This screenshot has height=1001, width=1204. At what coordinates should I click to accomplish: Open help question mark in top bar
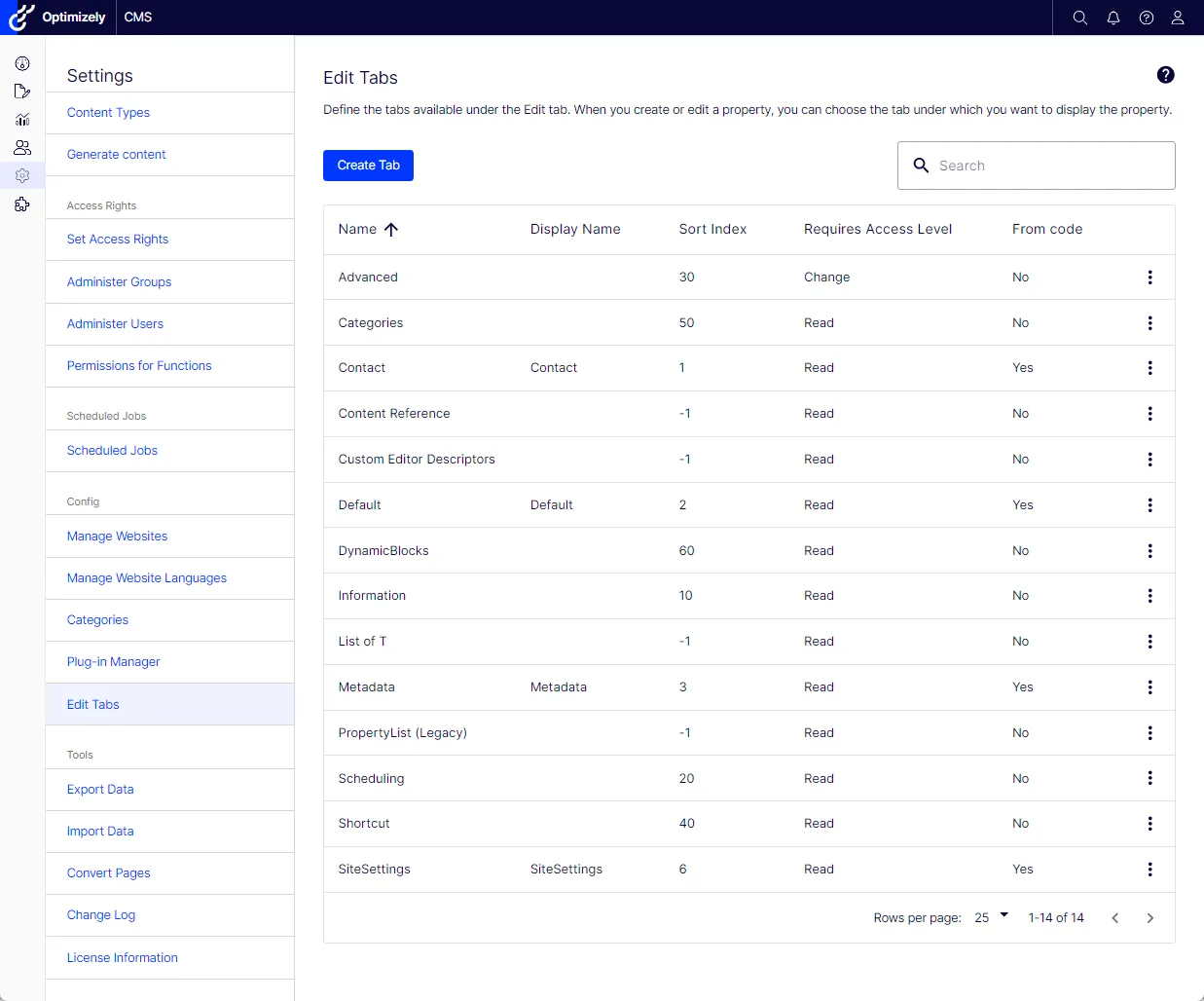(x=1147, y=18)
